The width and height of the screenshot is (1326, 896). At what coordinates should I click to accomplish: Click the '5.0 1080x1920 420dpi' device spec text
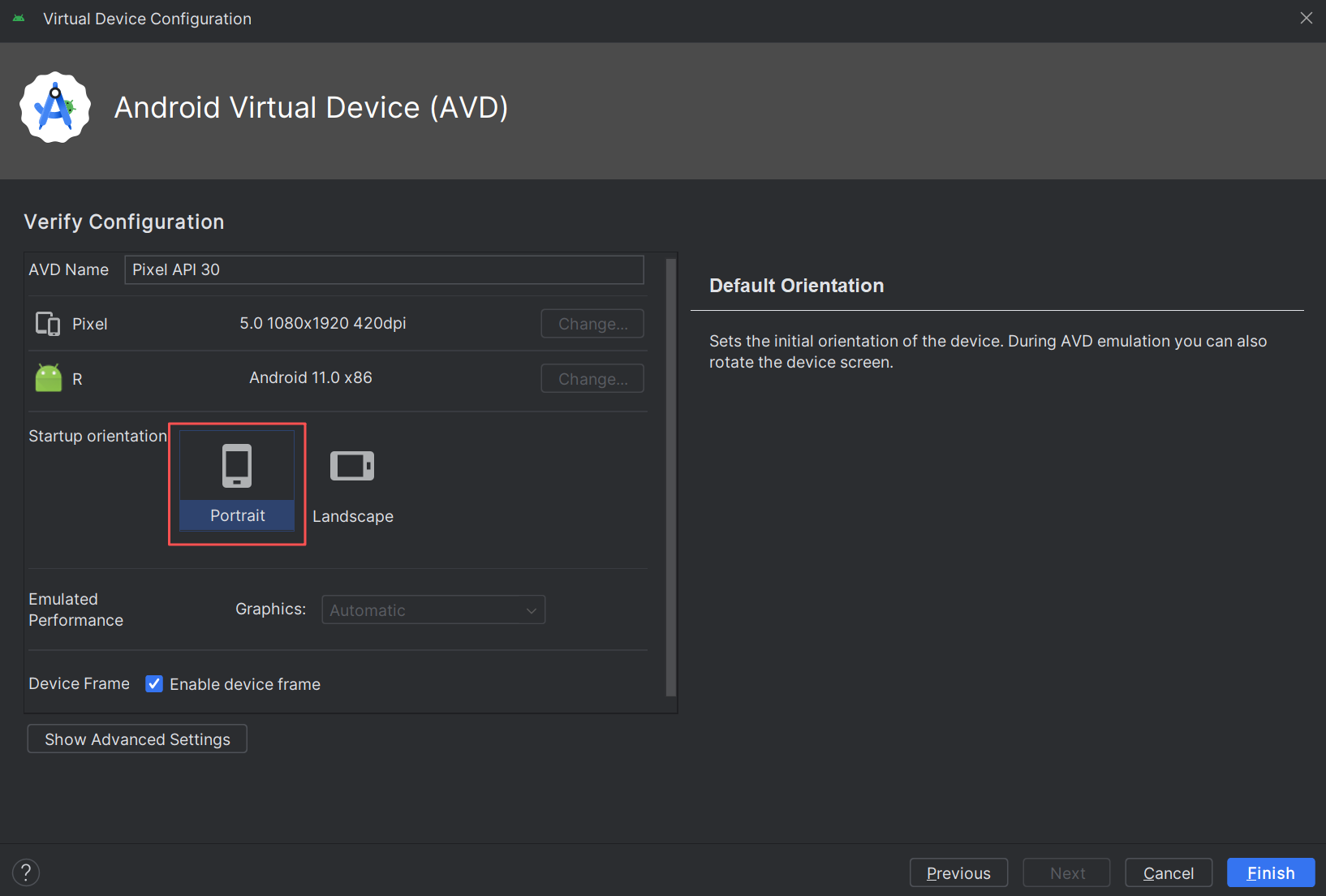click(323, 323)
